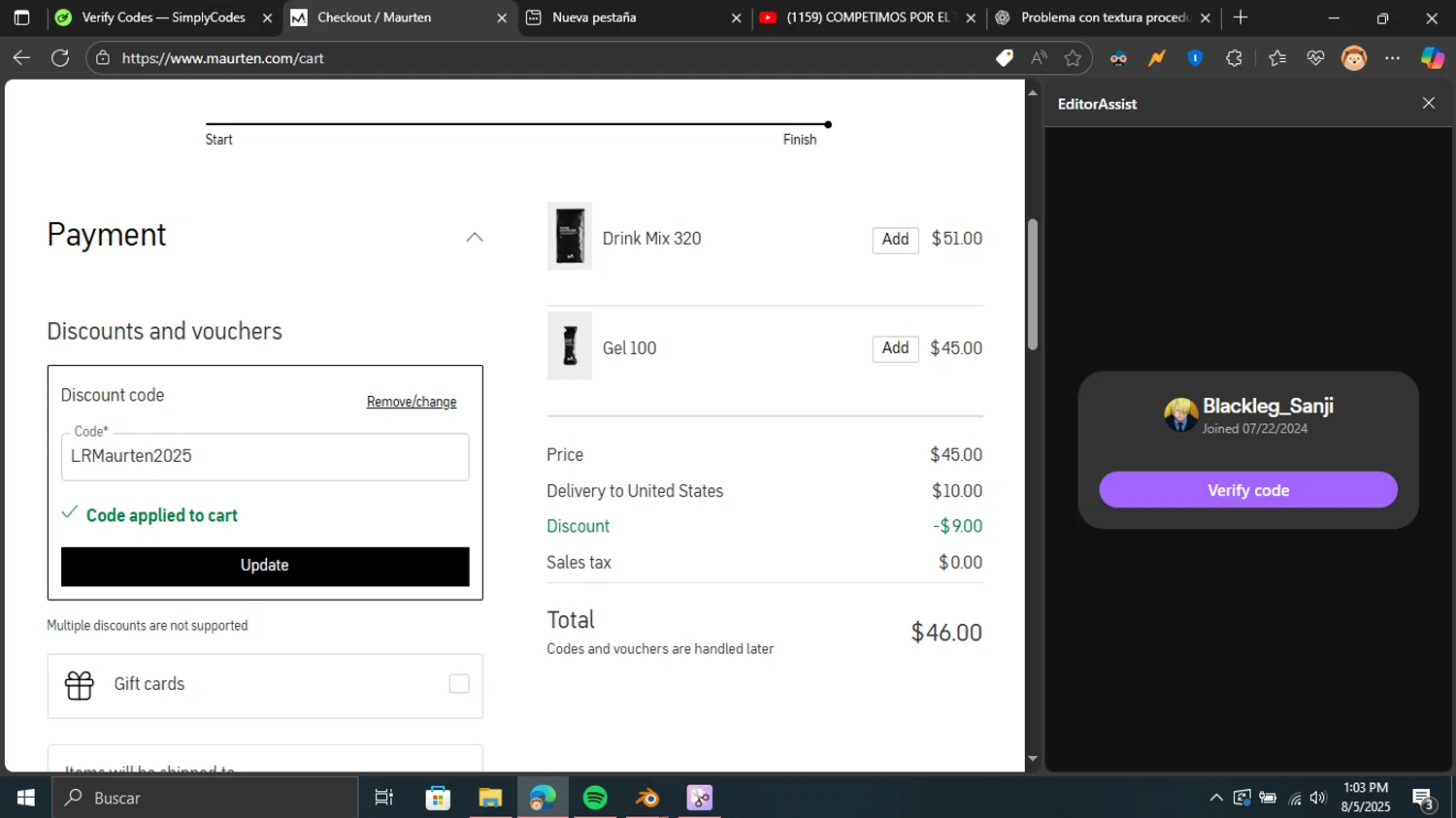Click the Drink Mix 320 product thumbnail

coord(570,236)
